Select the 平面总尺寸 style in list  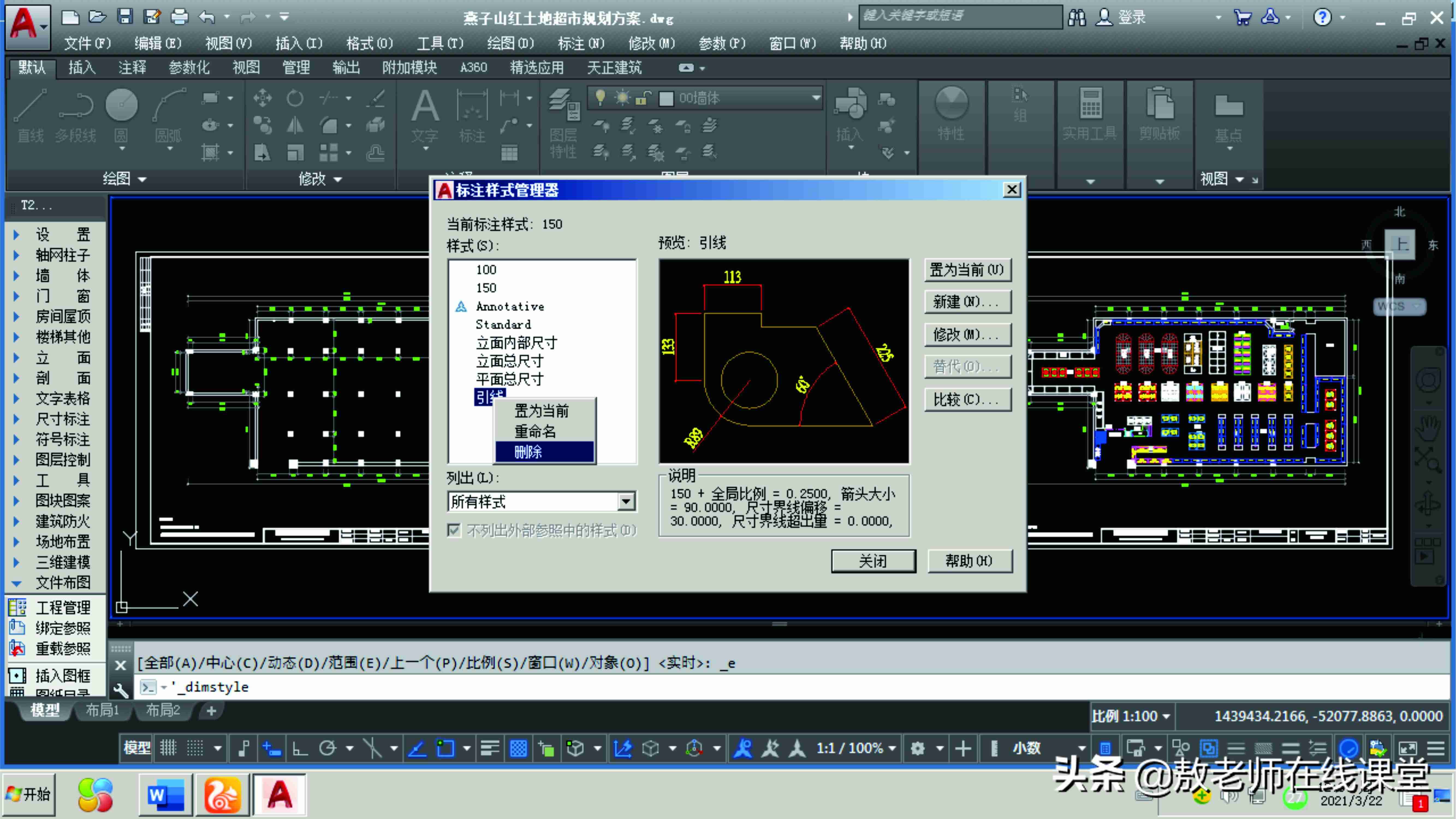[x=509, y=379]
